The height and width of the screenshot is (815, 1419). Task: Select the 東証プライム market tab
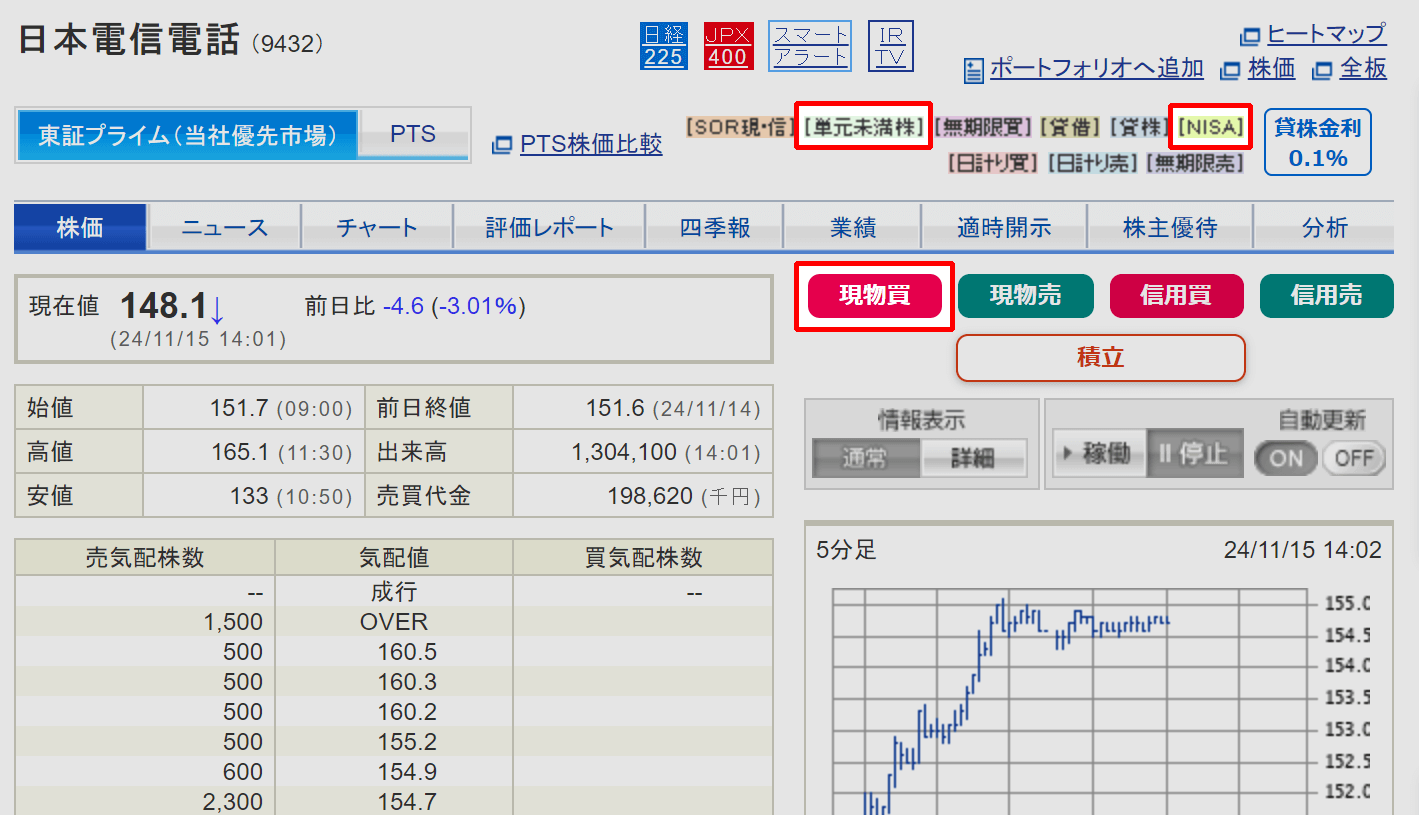(187, 135)
